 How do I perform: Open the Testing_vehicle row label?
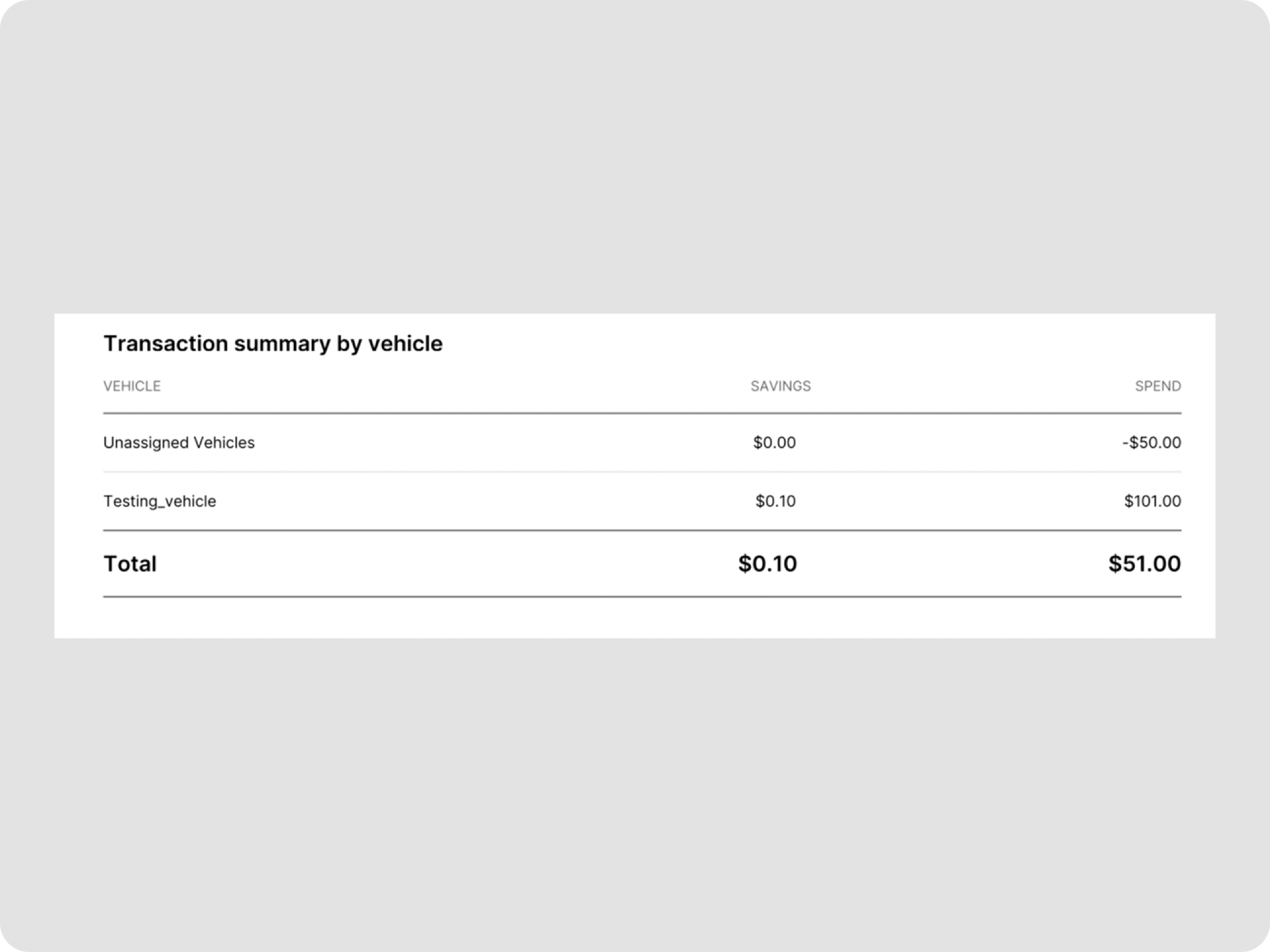coord(160,501)
